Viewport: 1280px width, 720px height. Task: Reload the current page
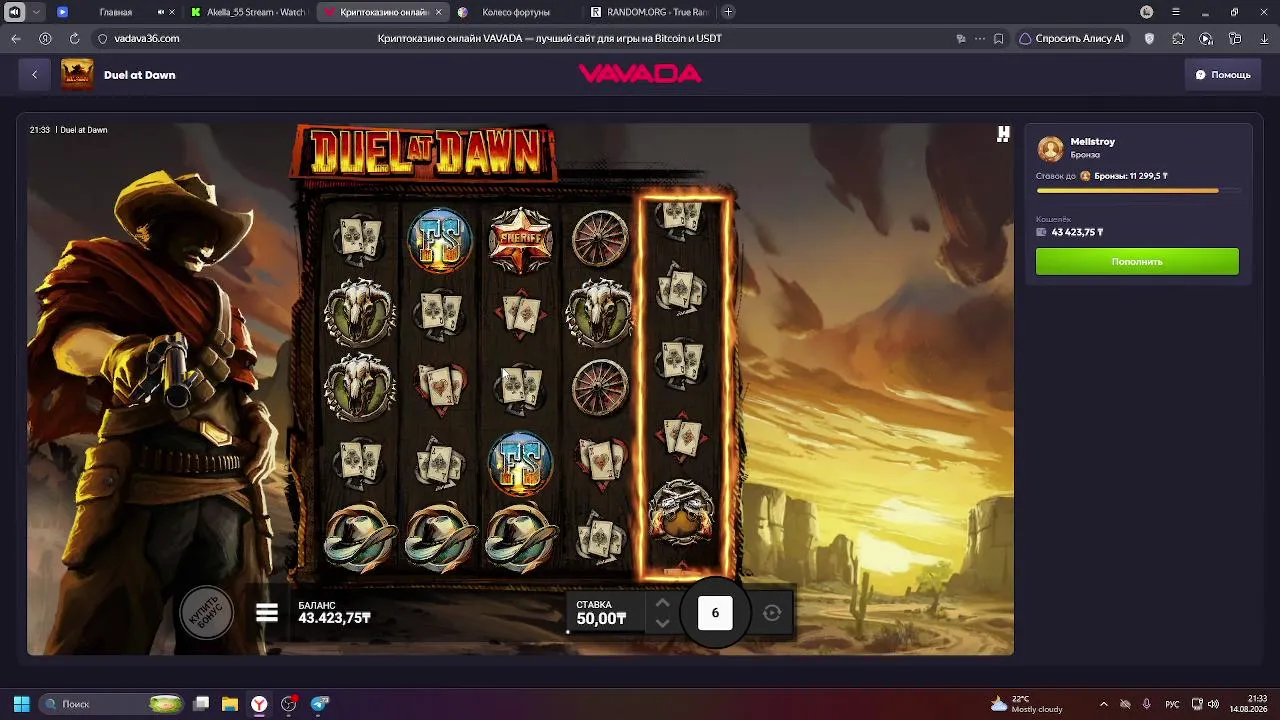74,38
